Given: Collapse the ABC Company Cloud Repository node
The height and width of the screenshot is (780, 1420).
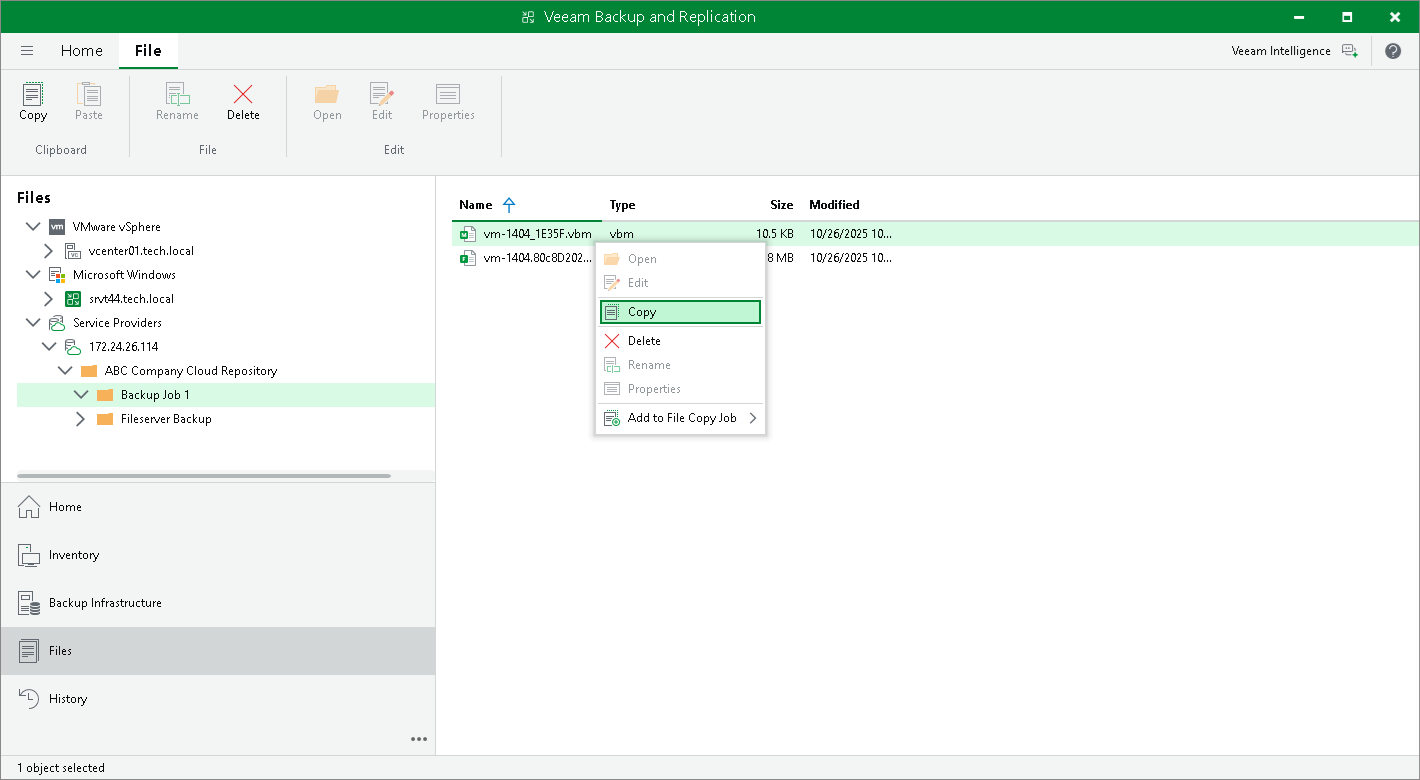Looking at the screenshot, I should [65, 371].
